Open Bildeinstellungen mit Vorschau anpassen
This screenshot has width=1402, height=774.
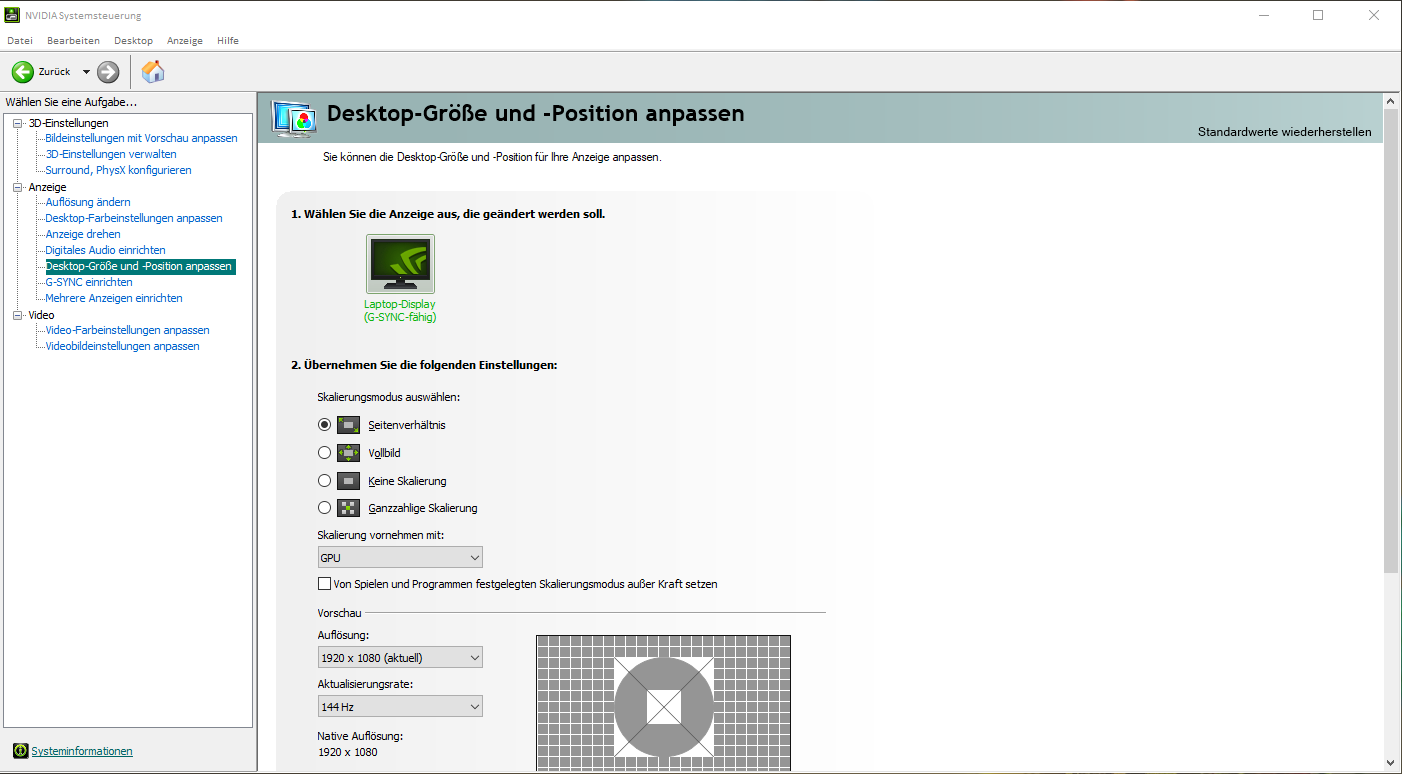coord(142,138)
